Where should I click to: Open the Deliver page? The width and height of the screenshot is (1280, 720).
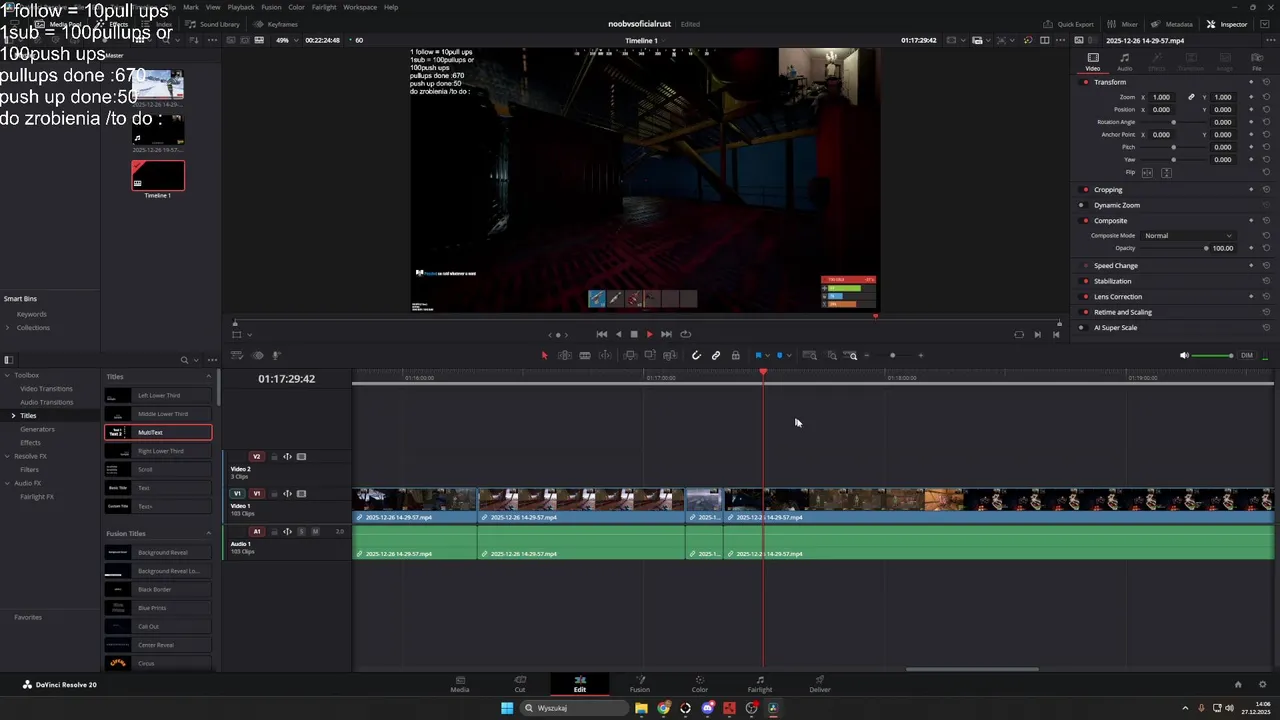pos(820,684)
